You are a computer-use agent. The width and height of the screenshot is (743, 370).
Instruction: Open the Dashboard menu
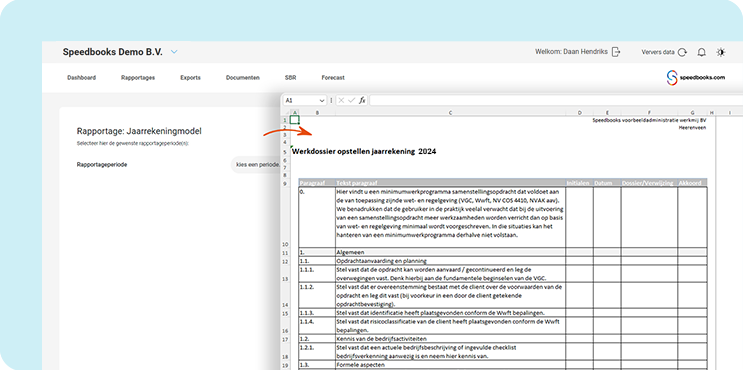pyautogui.click(x=82, y=78)
